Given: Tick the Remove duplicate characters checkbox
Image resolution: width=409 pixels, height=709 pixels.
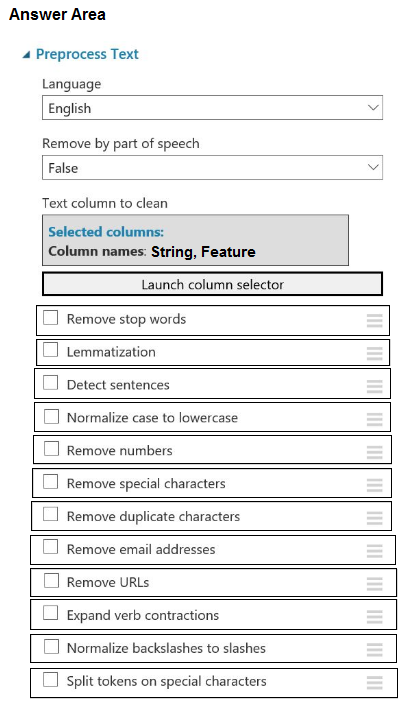Looking at the screenshot, I should (x=51, y=515).
